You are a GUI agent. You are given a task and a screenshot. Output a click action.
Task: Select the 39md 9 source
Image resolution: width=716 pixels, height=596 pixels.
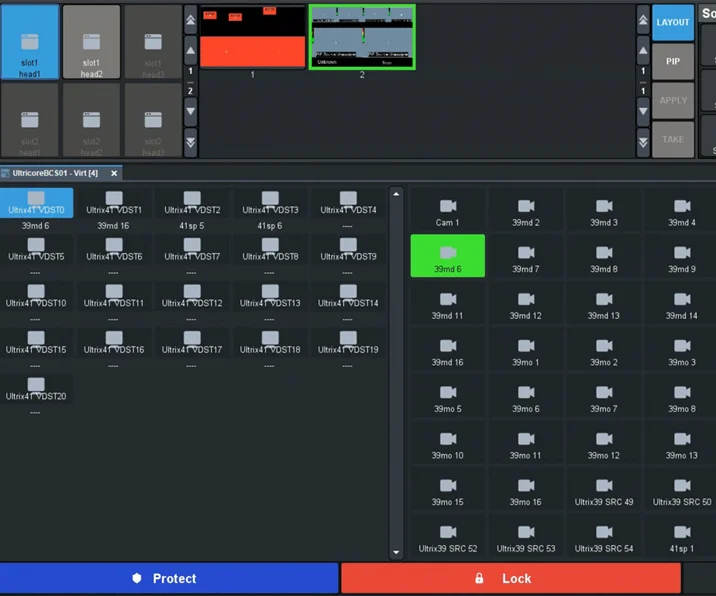[x=682, y=256]
